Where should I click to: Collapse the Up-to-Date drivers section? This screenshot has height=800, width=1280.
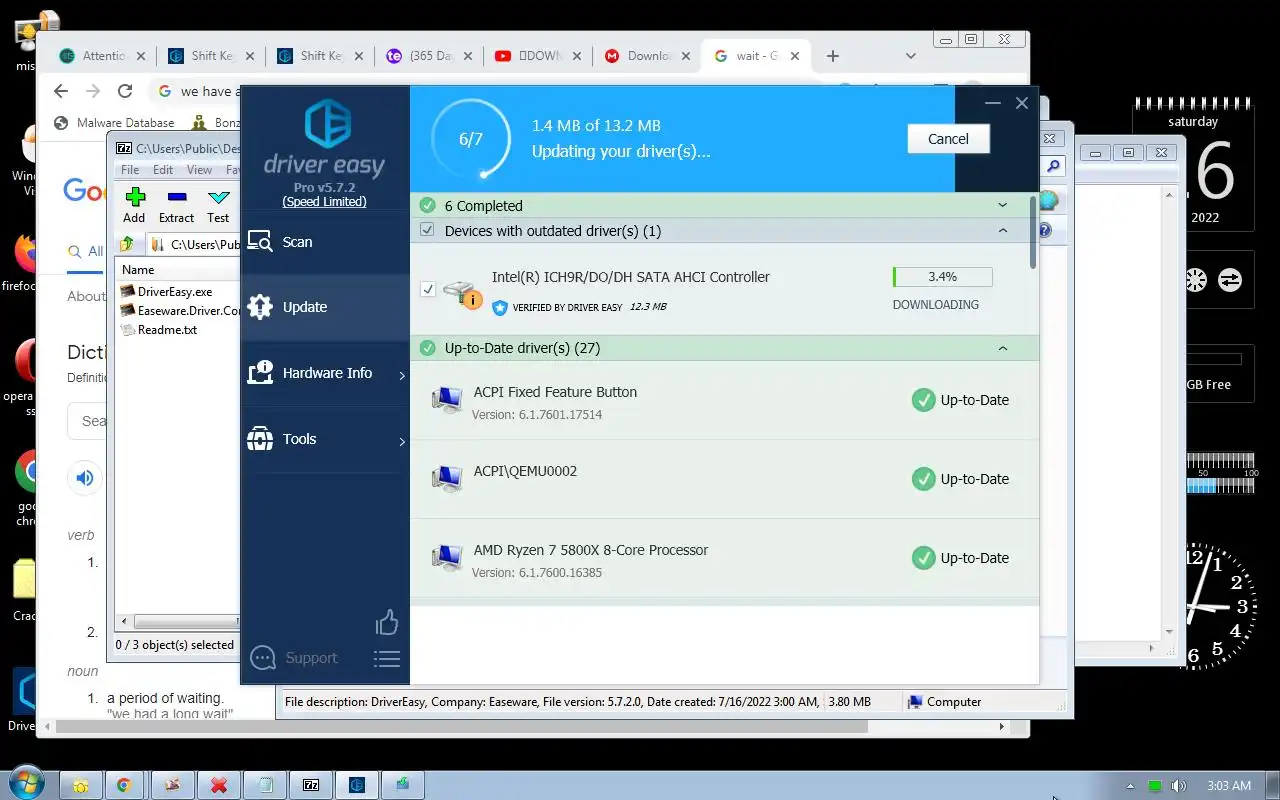click(1003, 348)
